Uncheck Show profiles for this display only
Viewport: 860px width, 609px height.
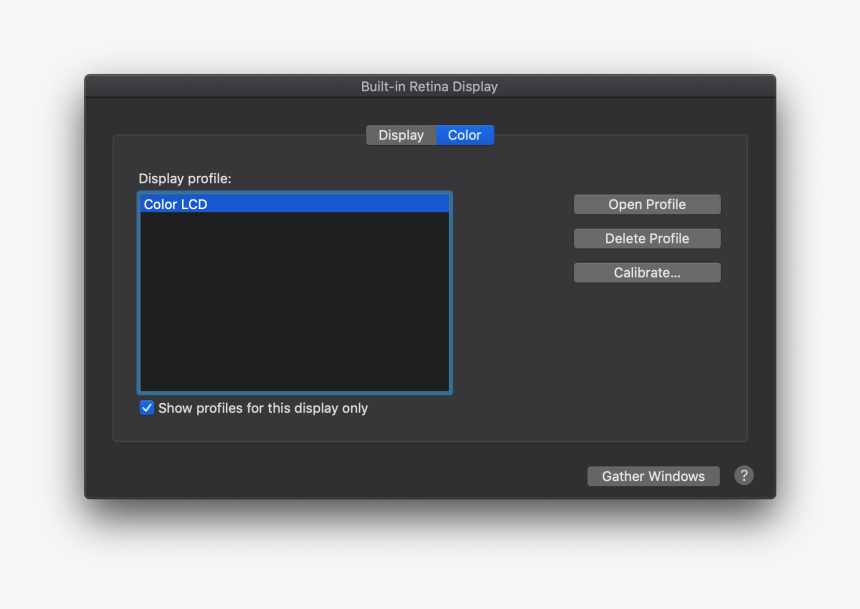[146, 408]
